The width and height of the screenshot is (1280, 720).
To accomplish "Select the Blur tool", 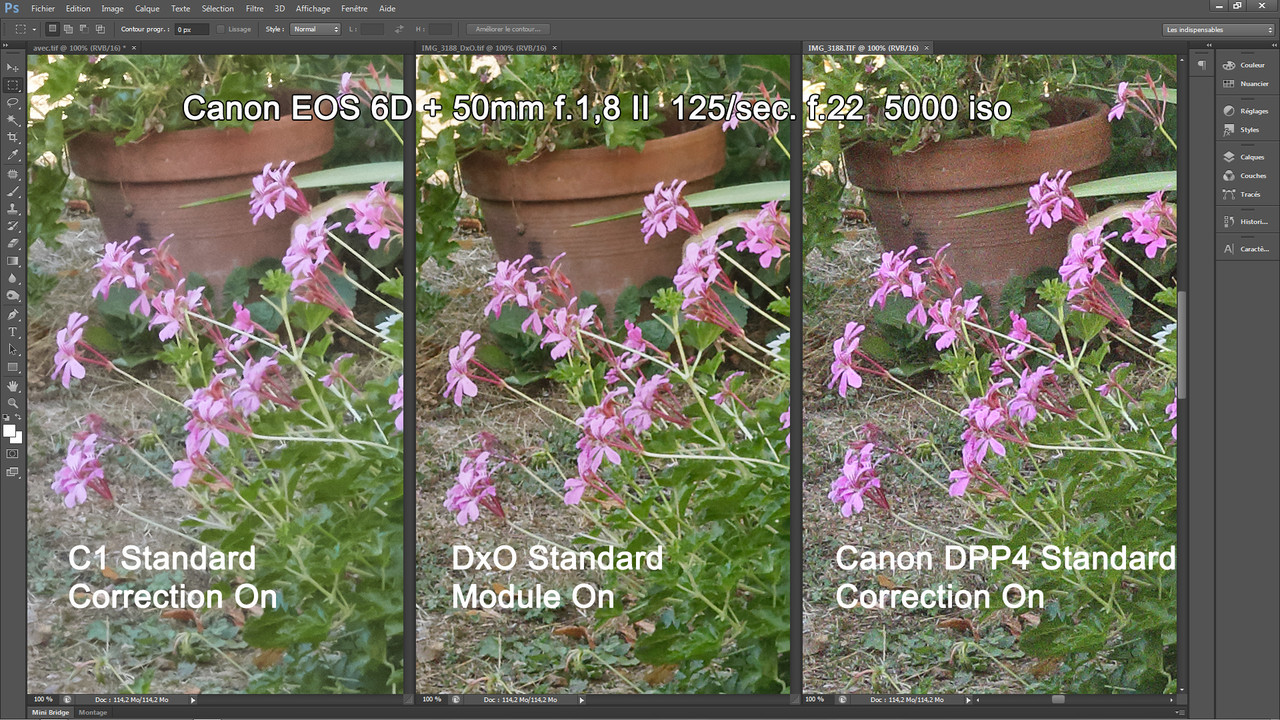I will [x=13, y=278].
